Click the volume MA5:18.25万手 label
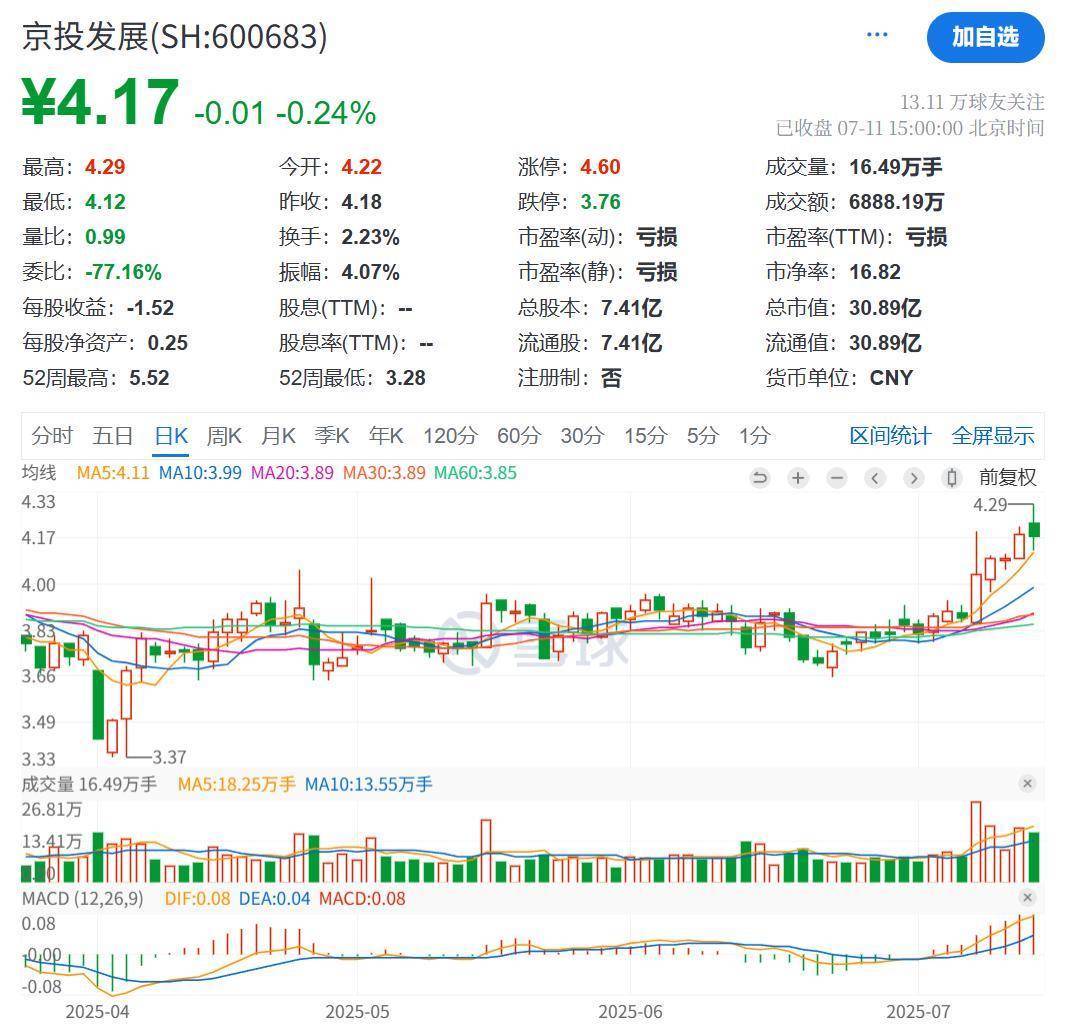This screenshot has width=1067, height=1035. click(x=237, y=784)
